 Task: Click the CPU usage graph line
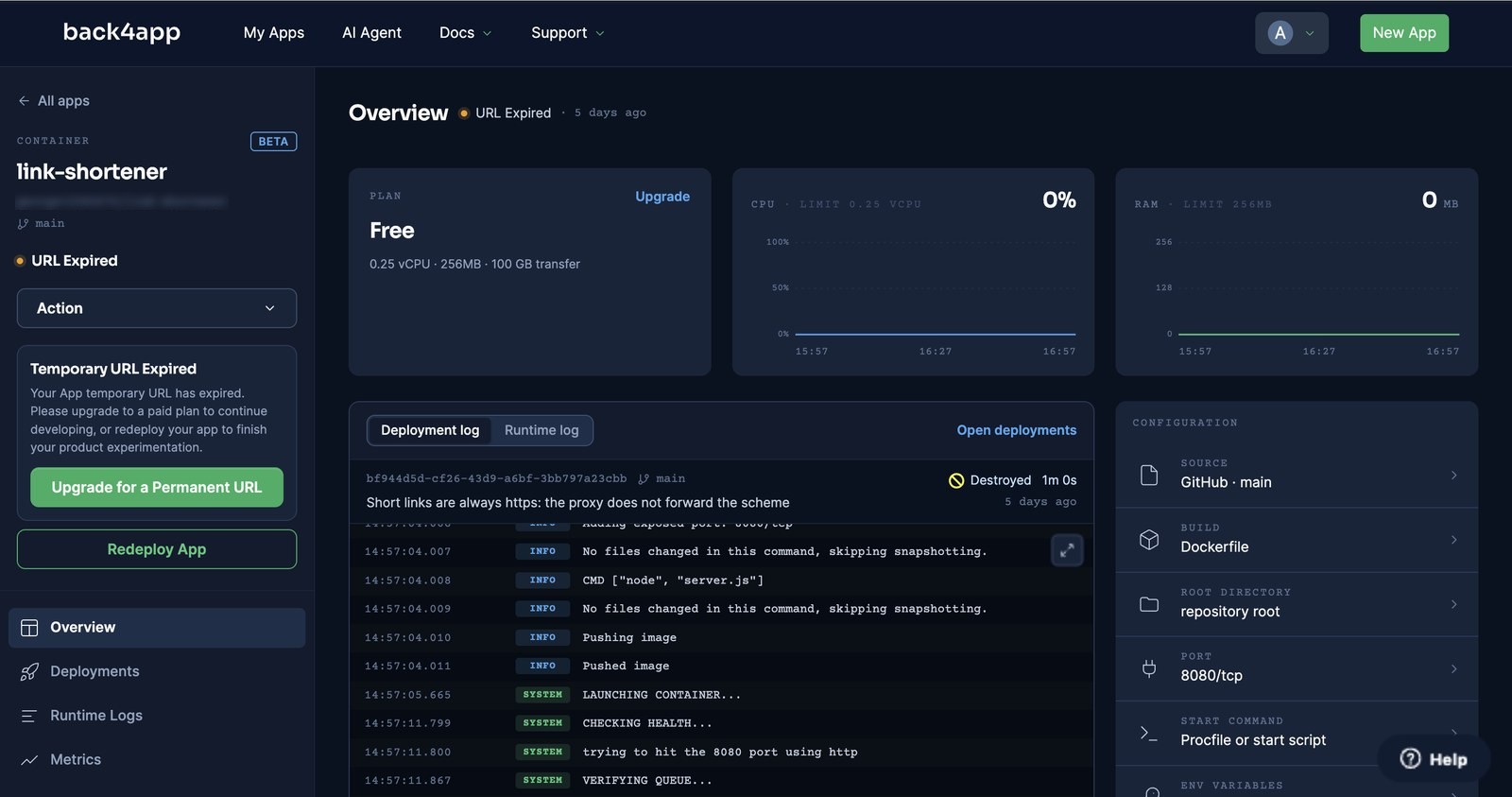point(936,334)
